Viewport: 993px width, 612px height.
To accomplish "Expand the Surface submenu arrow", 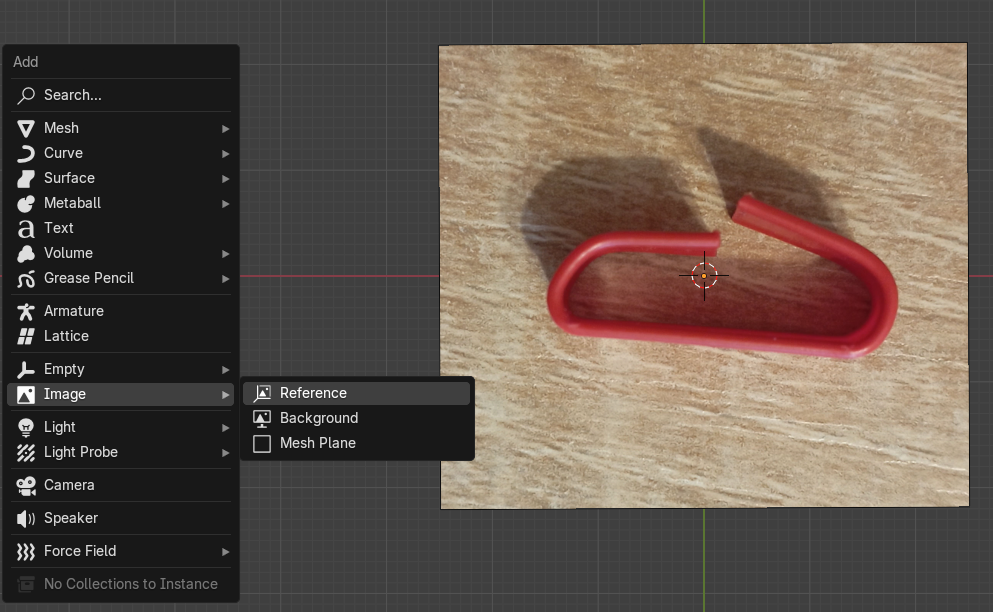I will (x=225, y=178).
